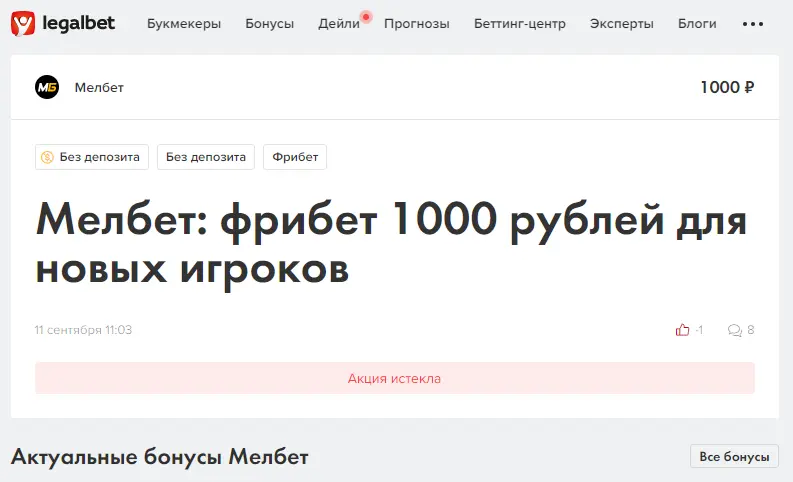
Task: Open the Букмекеры menu item
Action: tap(184, 24)
